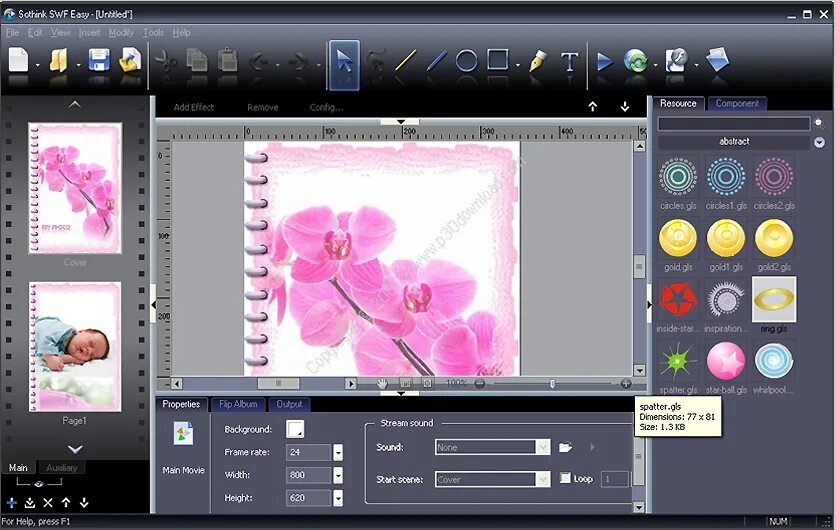Switch to the Component tab
The height and width of the screenshot is (530, 836).
point(737,103)
